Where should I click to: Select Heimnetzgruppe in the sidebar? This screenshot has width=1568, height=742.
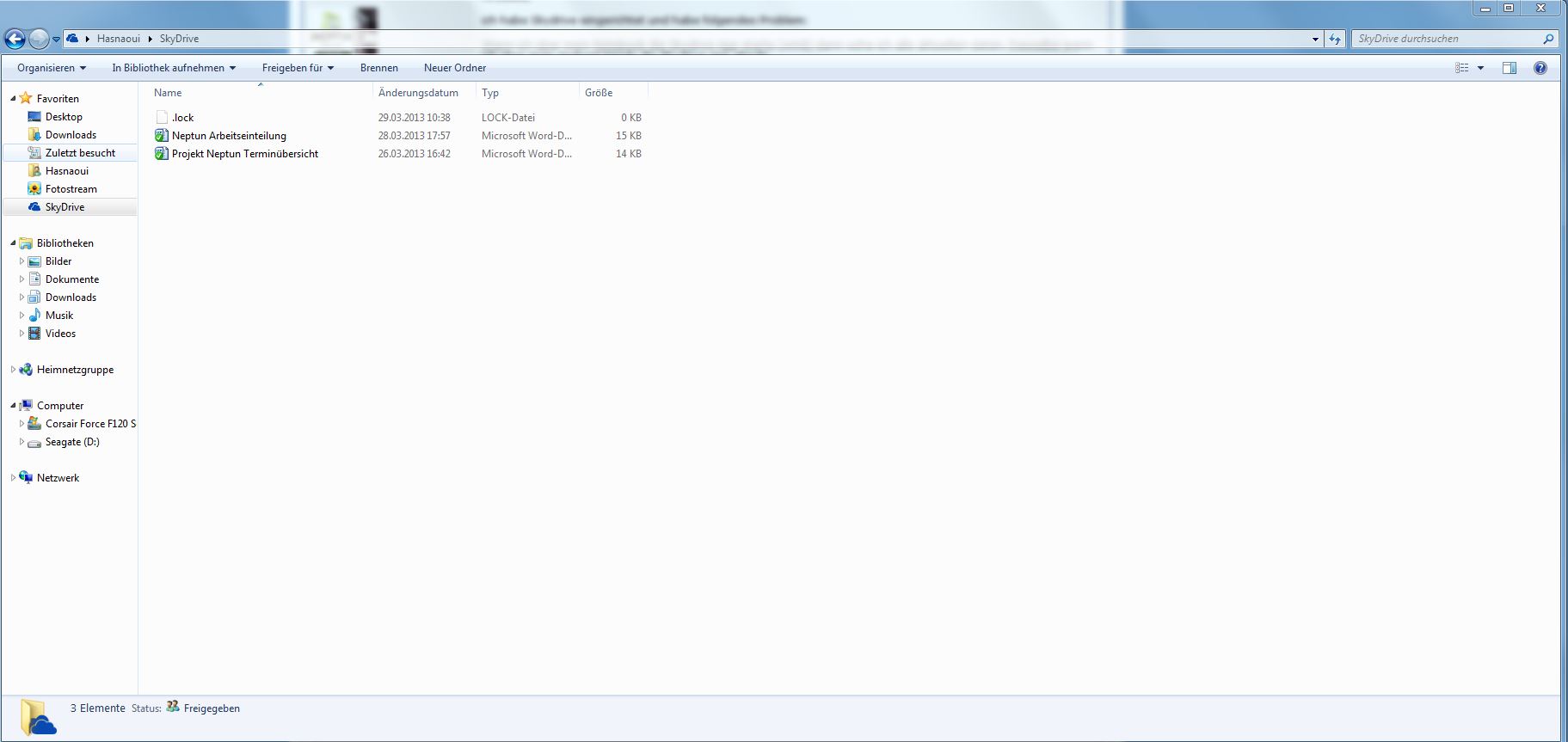[x=75, y=370]
